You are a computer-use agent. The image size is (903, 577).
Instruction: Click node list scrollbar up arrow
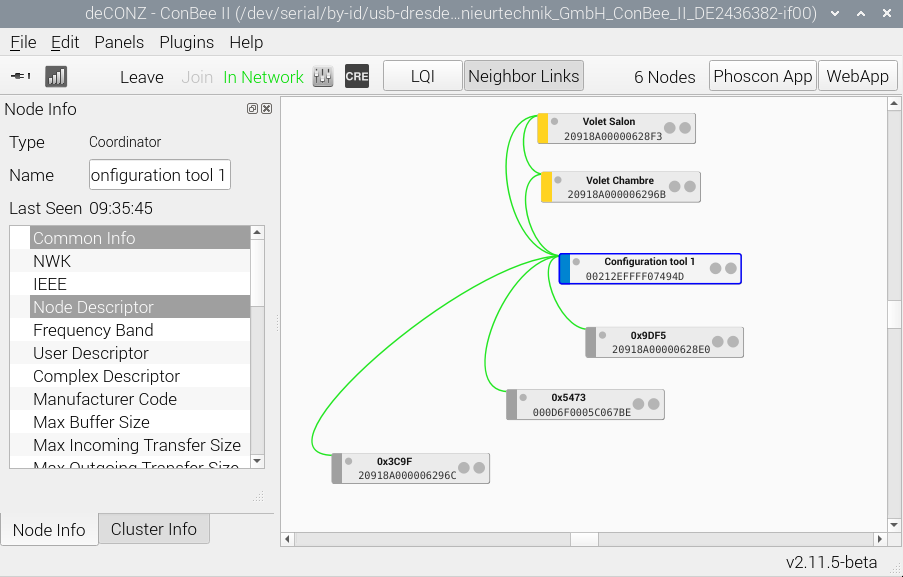pos(257,232)
